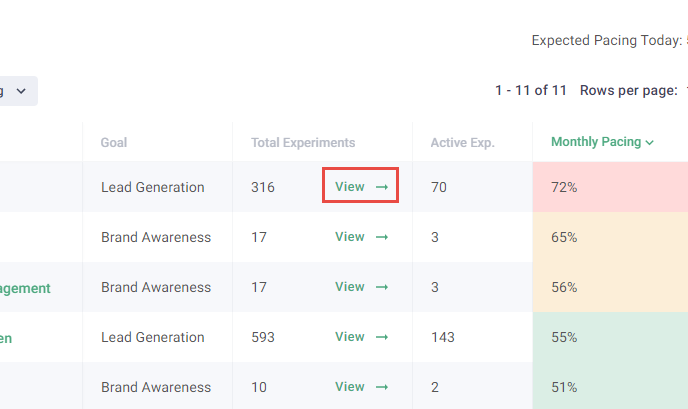Sort by the Active Exp. column header
The height and width of the screenshot is (409, 688).
(x=462, y=143)
